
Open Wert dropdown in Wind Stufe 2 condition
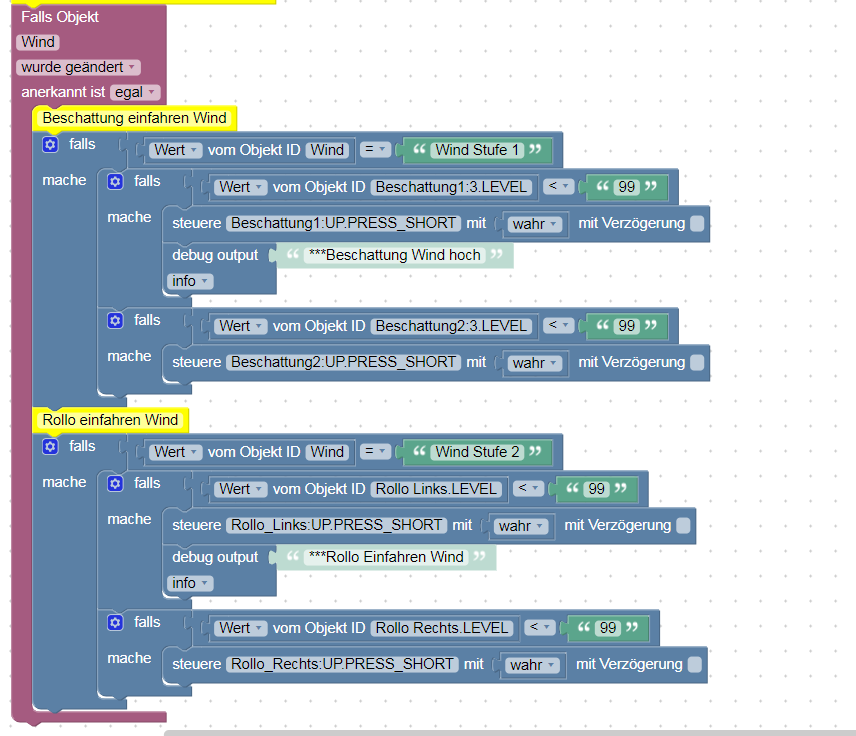176,452
